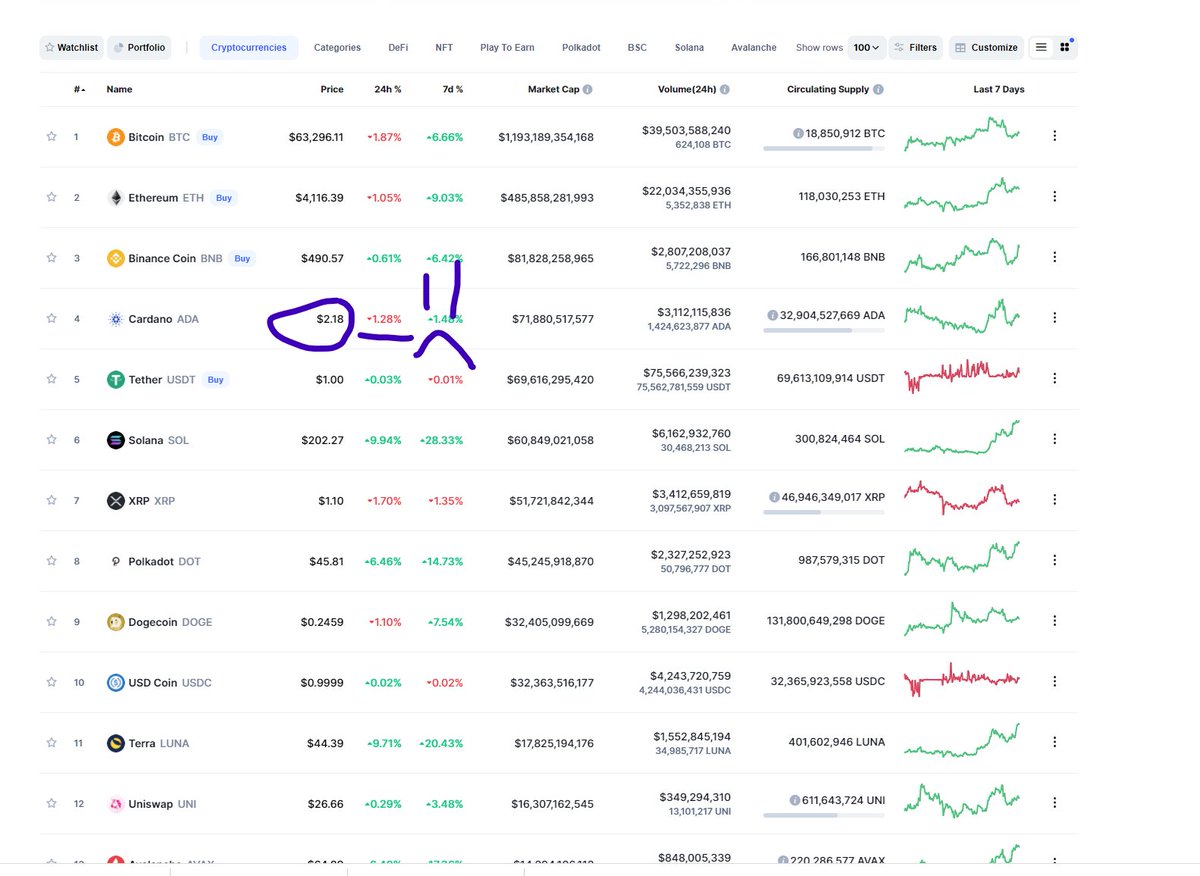
Task: Open the three-dot menu for Uniswap
Action: click(x=1054, y=803)
